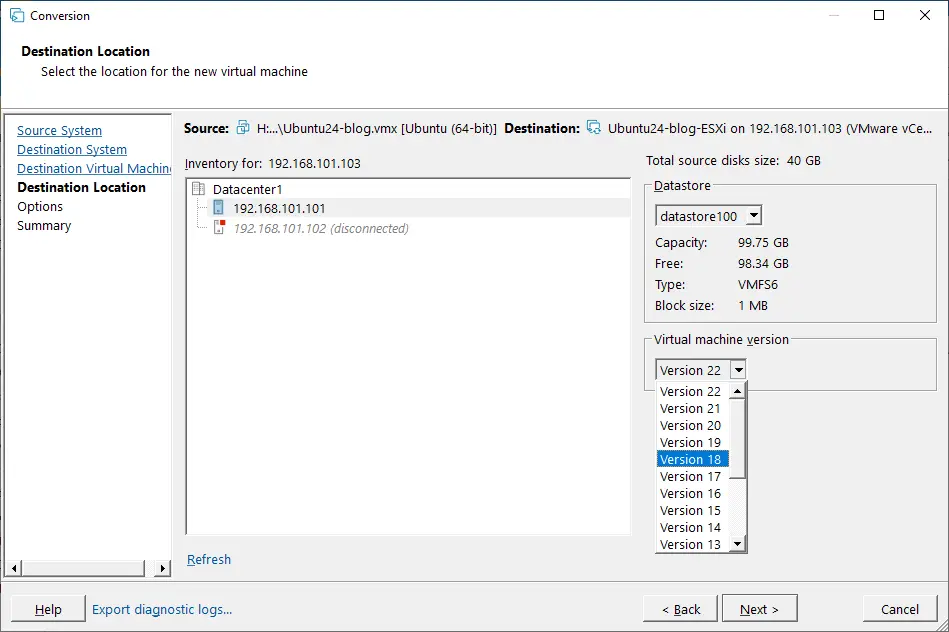Cancel the conversion wizard

point(900,609)
